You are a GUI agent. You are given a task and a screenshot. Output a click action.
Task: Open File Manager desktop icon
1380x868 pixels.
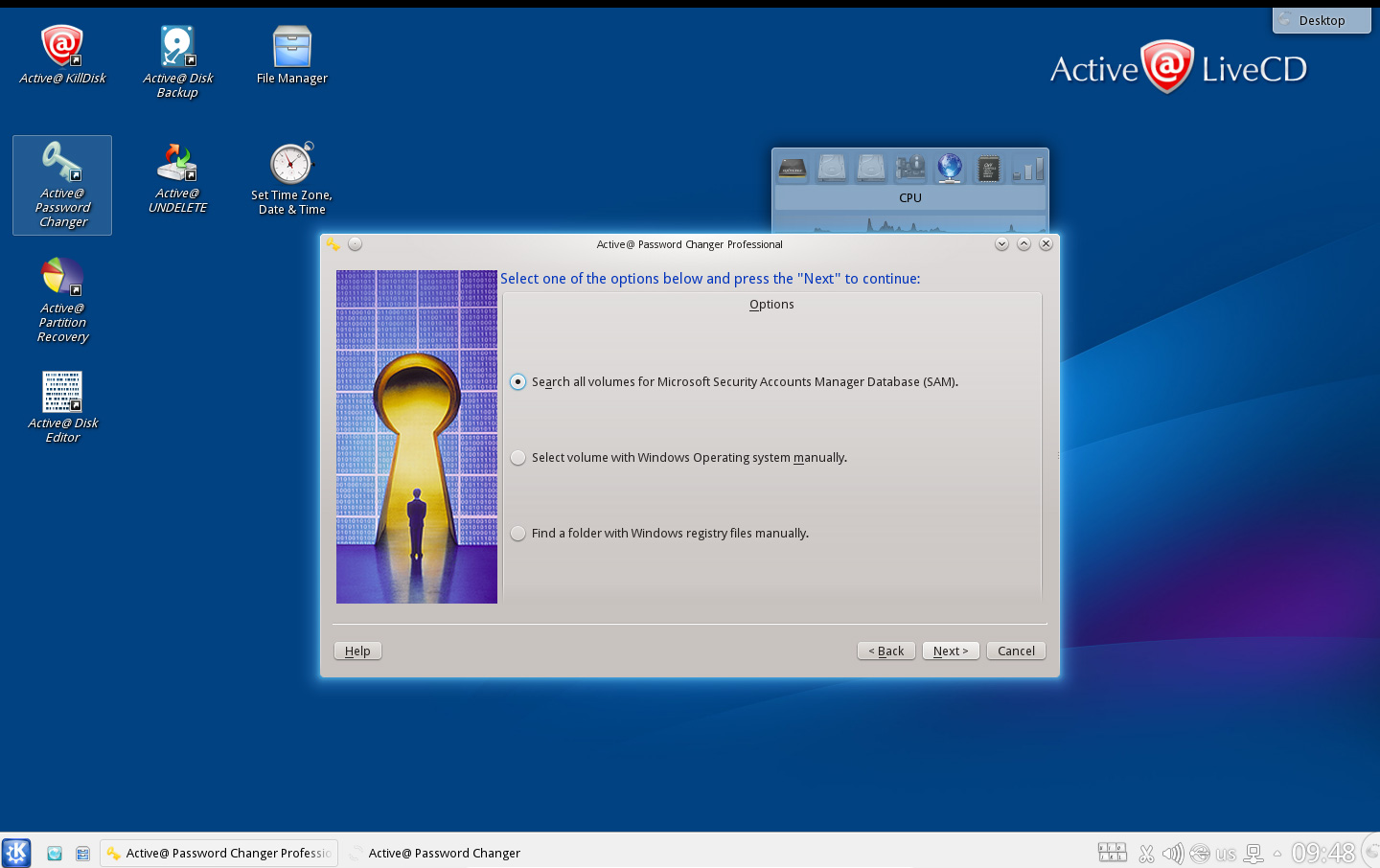[x=292, y=48]
